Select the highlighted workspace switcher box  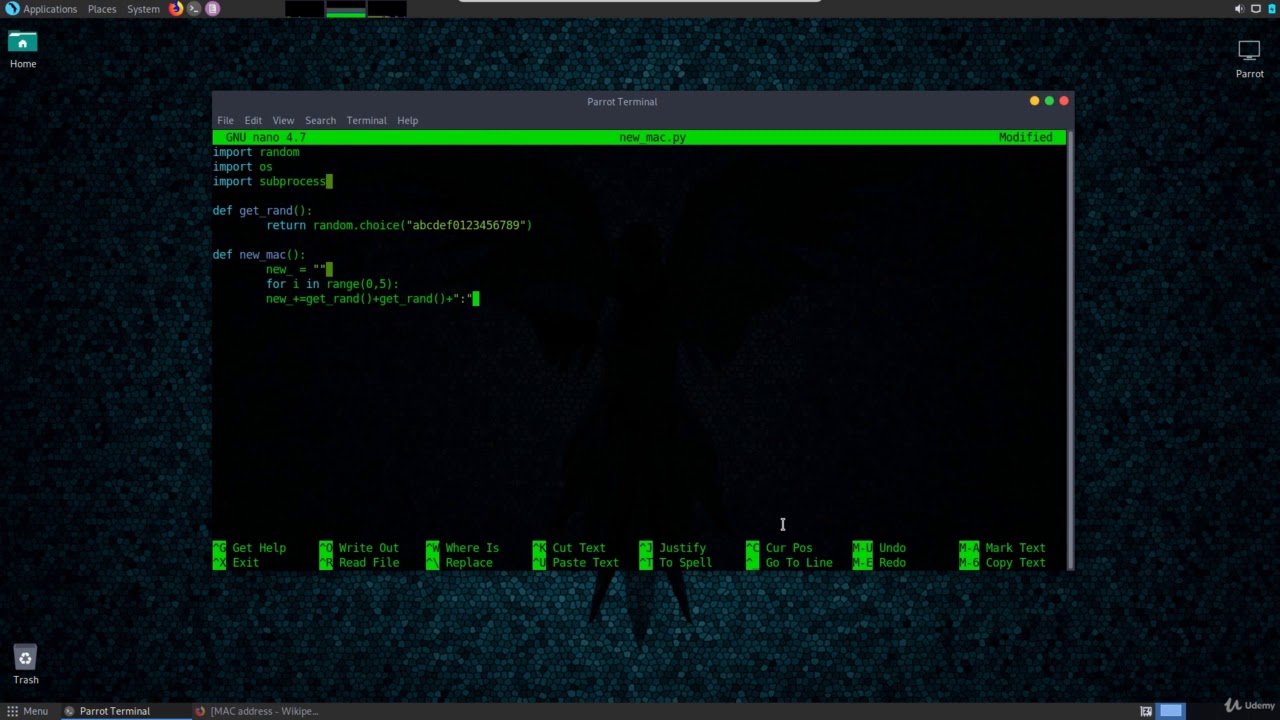(x=1171, y=711)
